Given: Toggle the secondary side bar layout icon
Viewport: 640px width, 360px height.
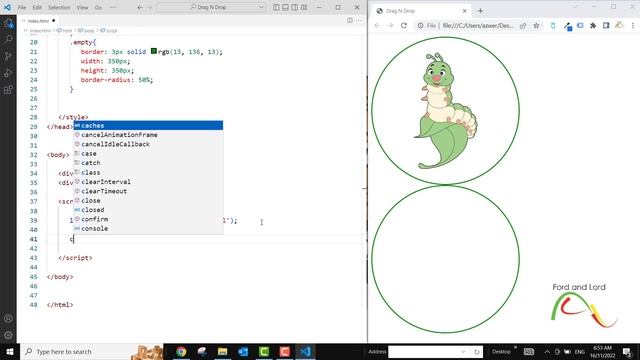Looking at the screenshot, I should pyautogui.click(x=295, y=7).
